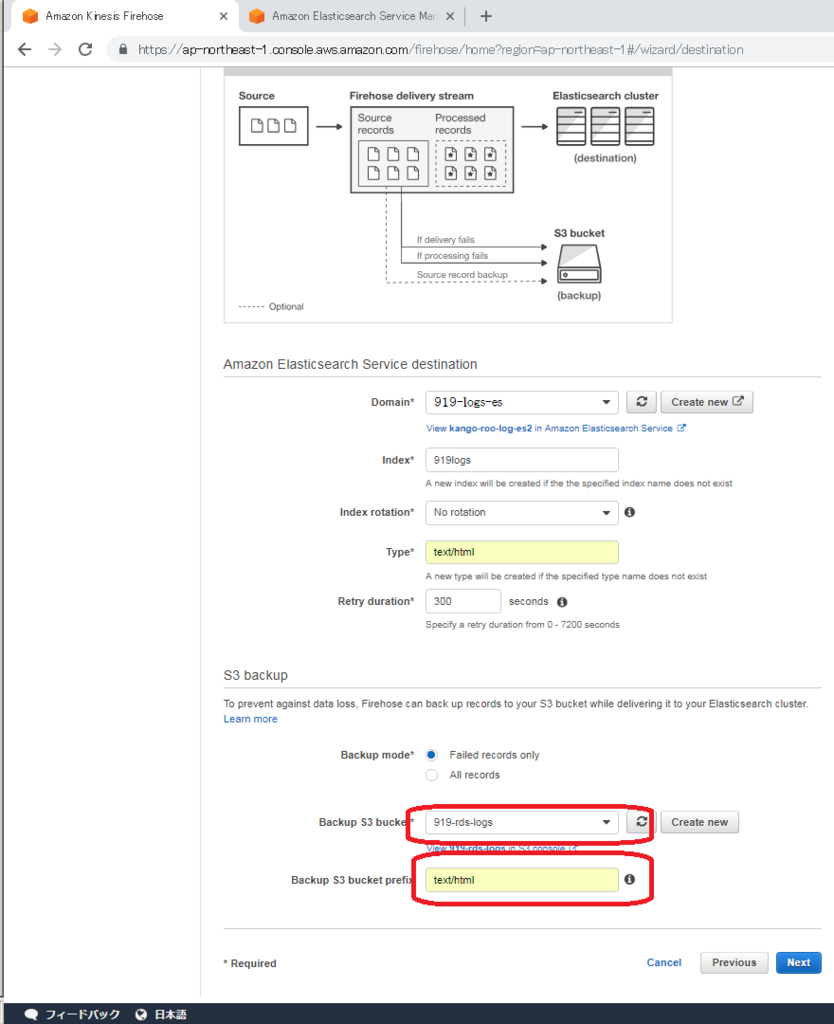Click the Source documents icon in the diagram
This screenshot has height=1024, width=834.
[274, 126]
